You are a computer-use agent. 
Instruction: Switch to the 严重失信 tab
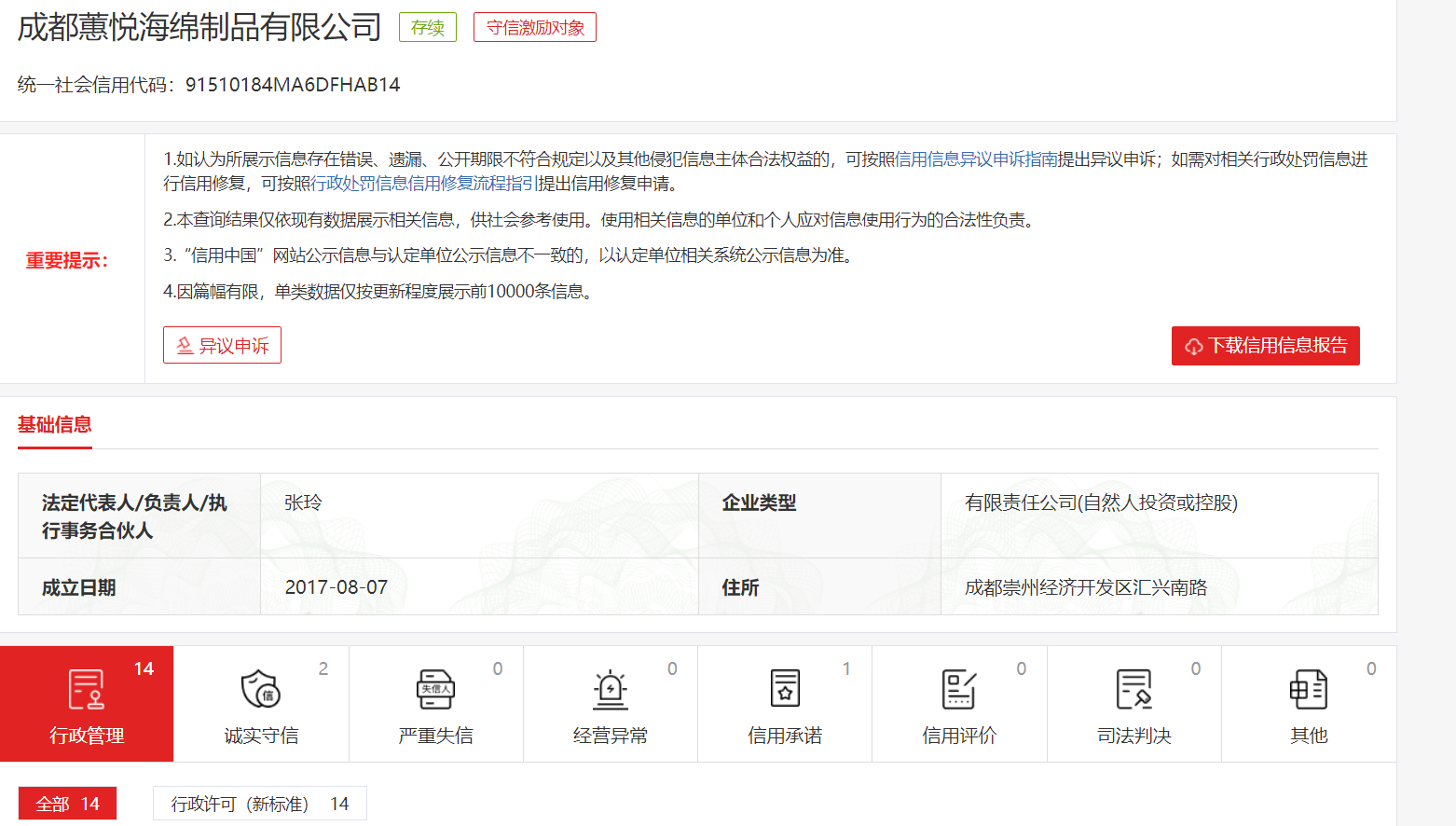coord(435,704)
